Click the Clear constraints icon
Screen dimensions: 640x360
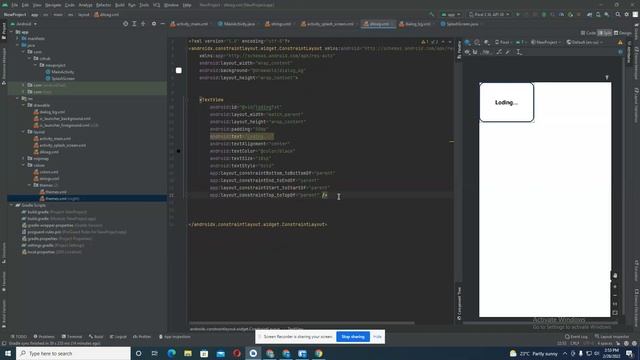tap(499, 52)
